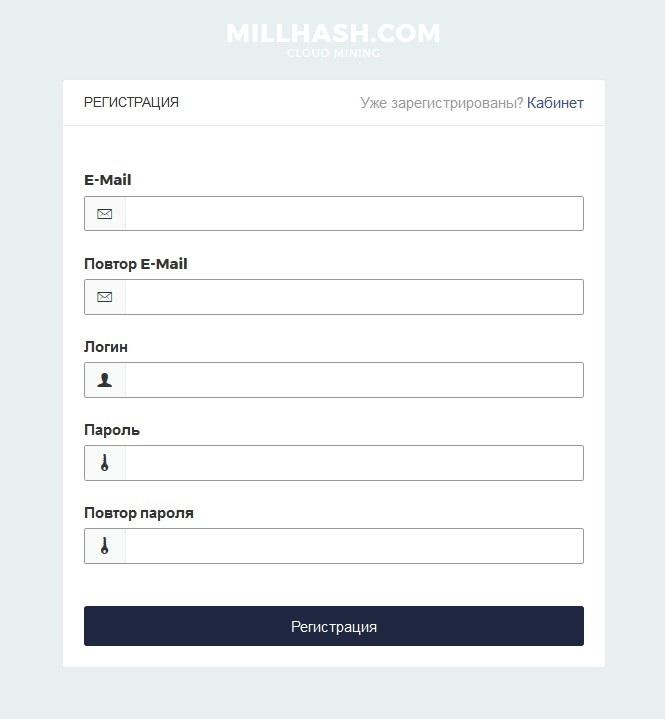Click the key icon beside Пароль
665x719 pixels.
tap(105, 463)
